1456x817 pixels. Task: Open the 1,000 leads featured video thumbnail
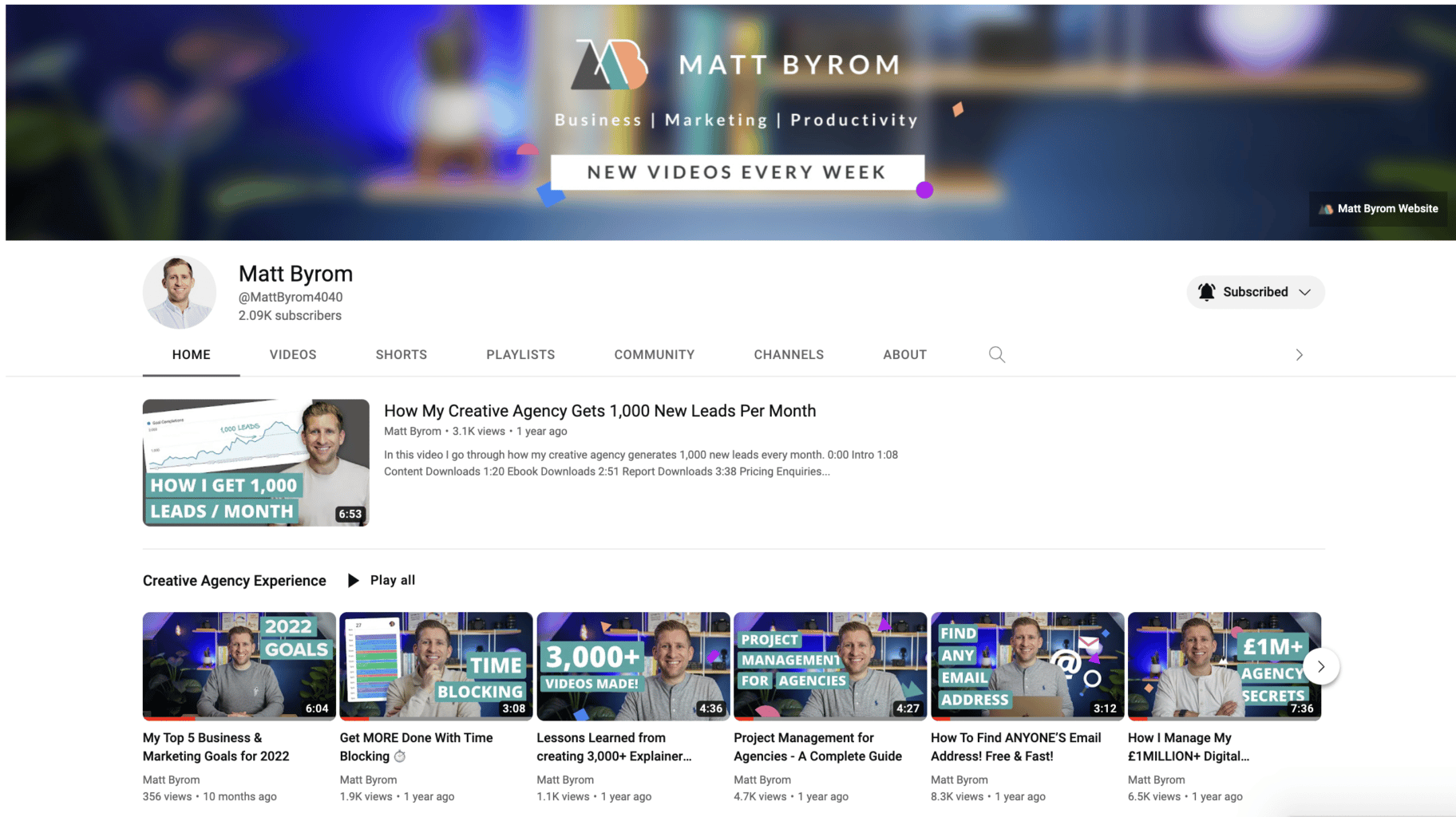(255, 463)
